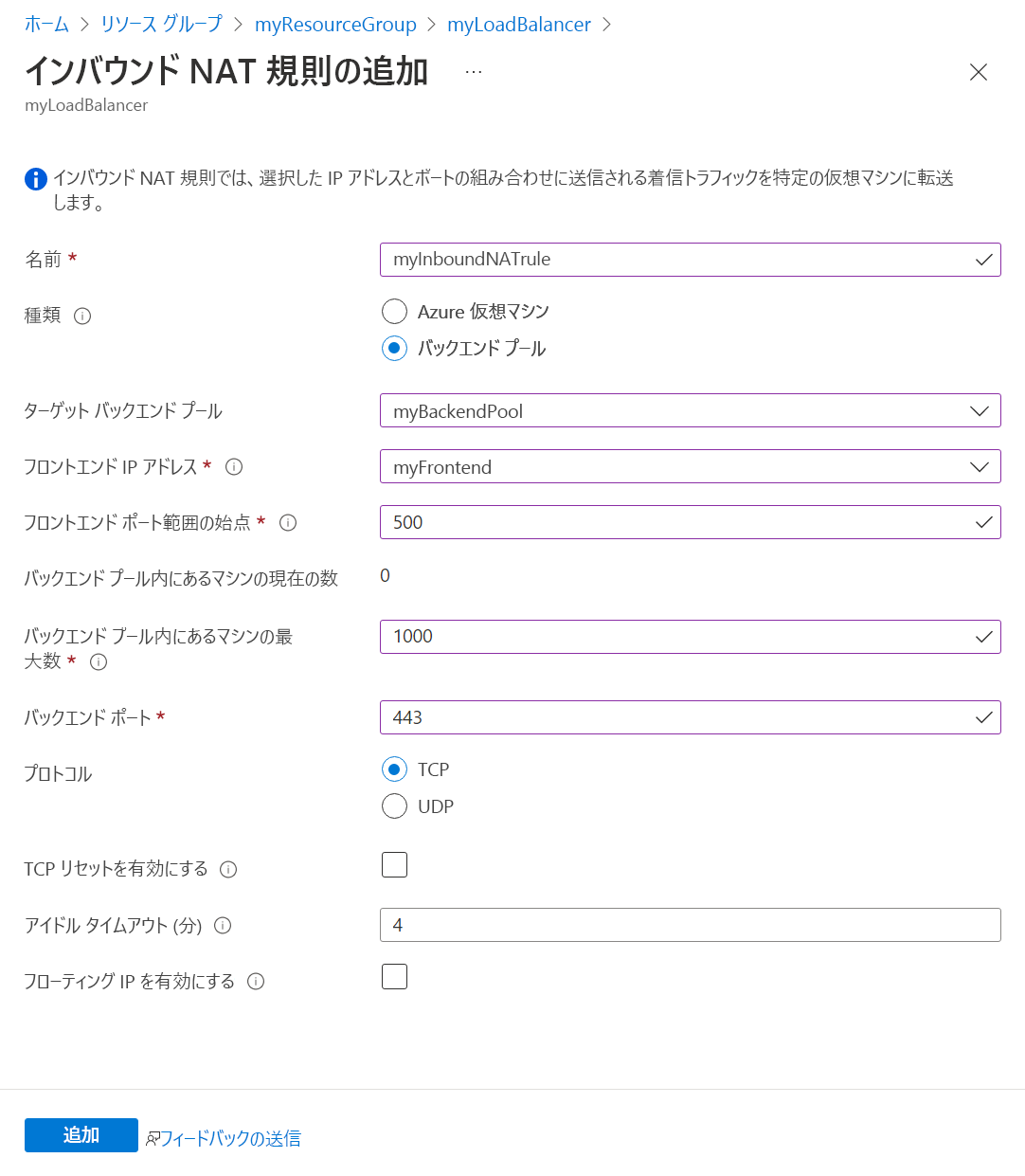Select the UDP protocol radio button
This screenshot has width=1025, height=1176.
coord(394,805)
